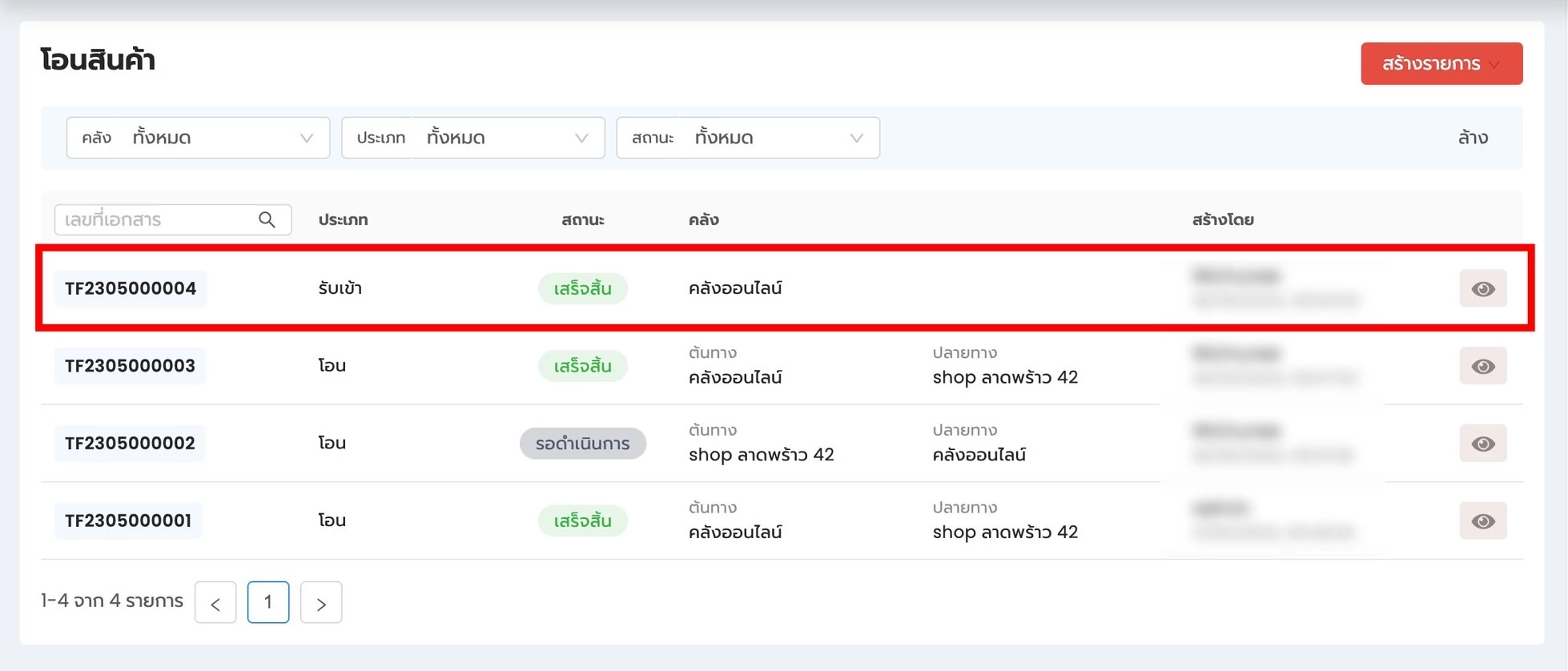Click รอดำเนินการ status badge
The height and width of the screenshot is (671, 1568).
(x=582, y=444)
